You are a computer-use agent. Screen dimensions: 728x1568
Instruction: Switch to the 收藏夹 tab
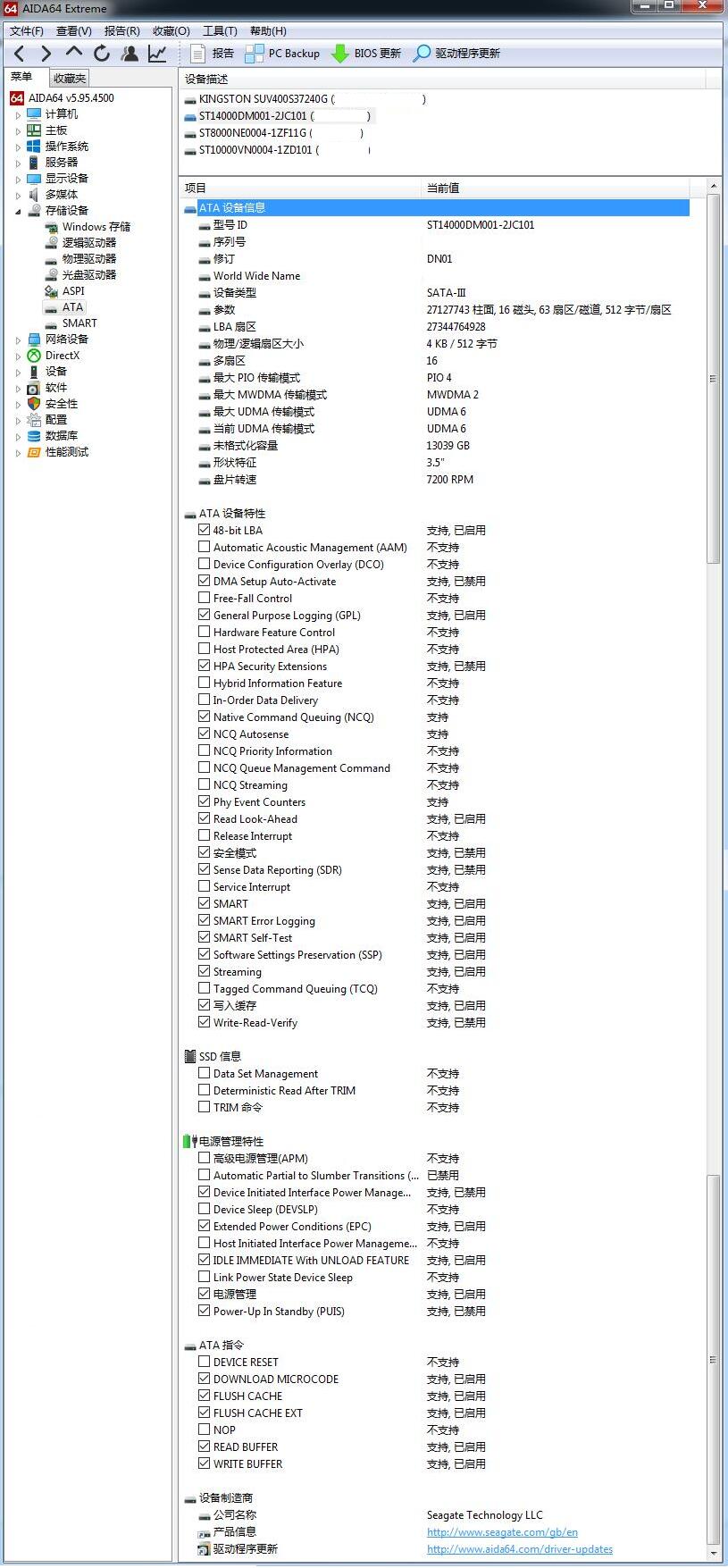69,79
